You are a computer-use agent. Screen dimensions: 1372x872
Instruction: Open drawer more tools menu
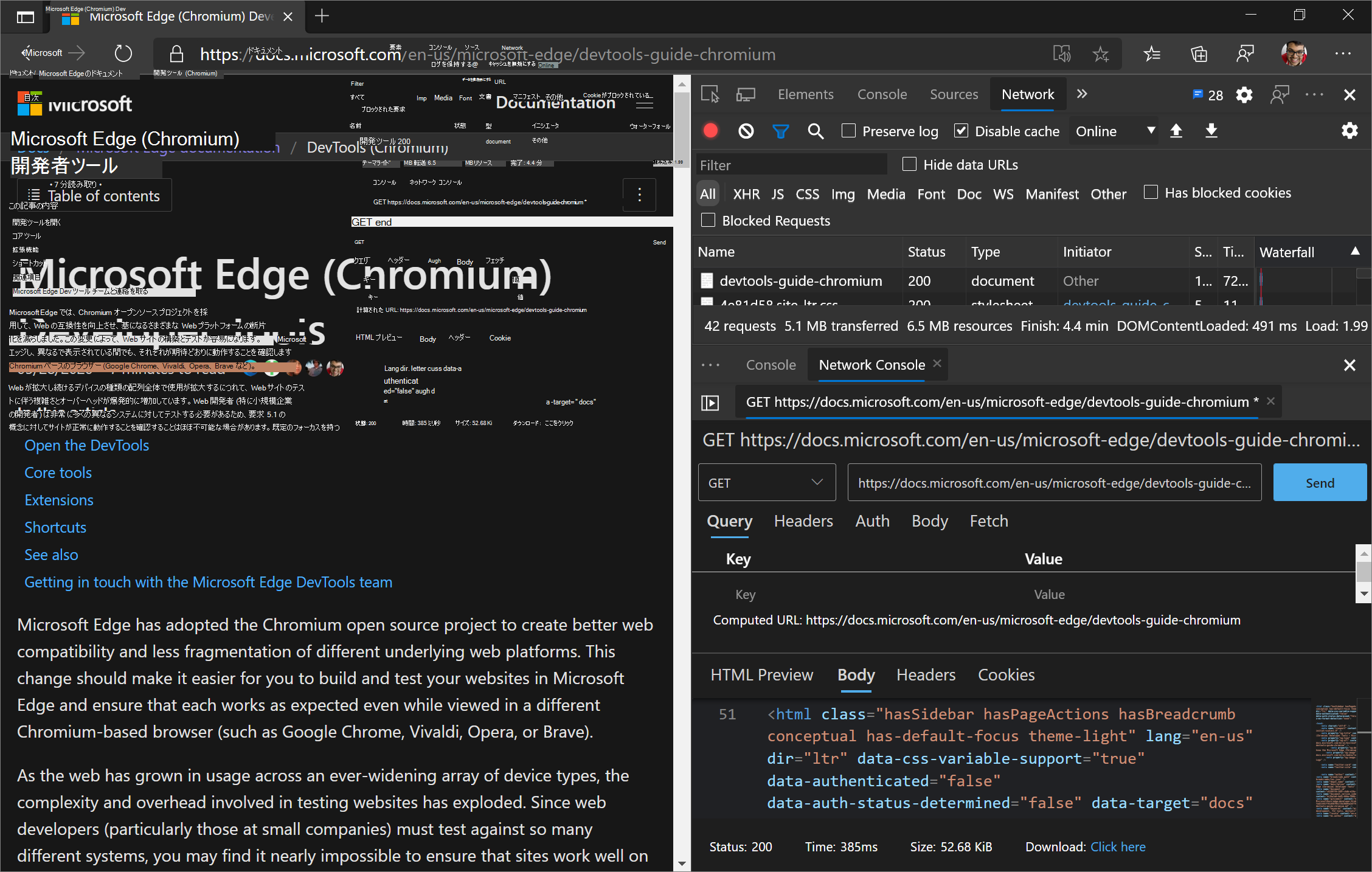(710, 365)
